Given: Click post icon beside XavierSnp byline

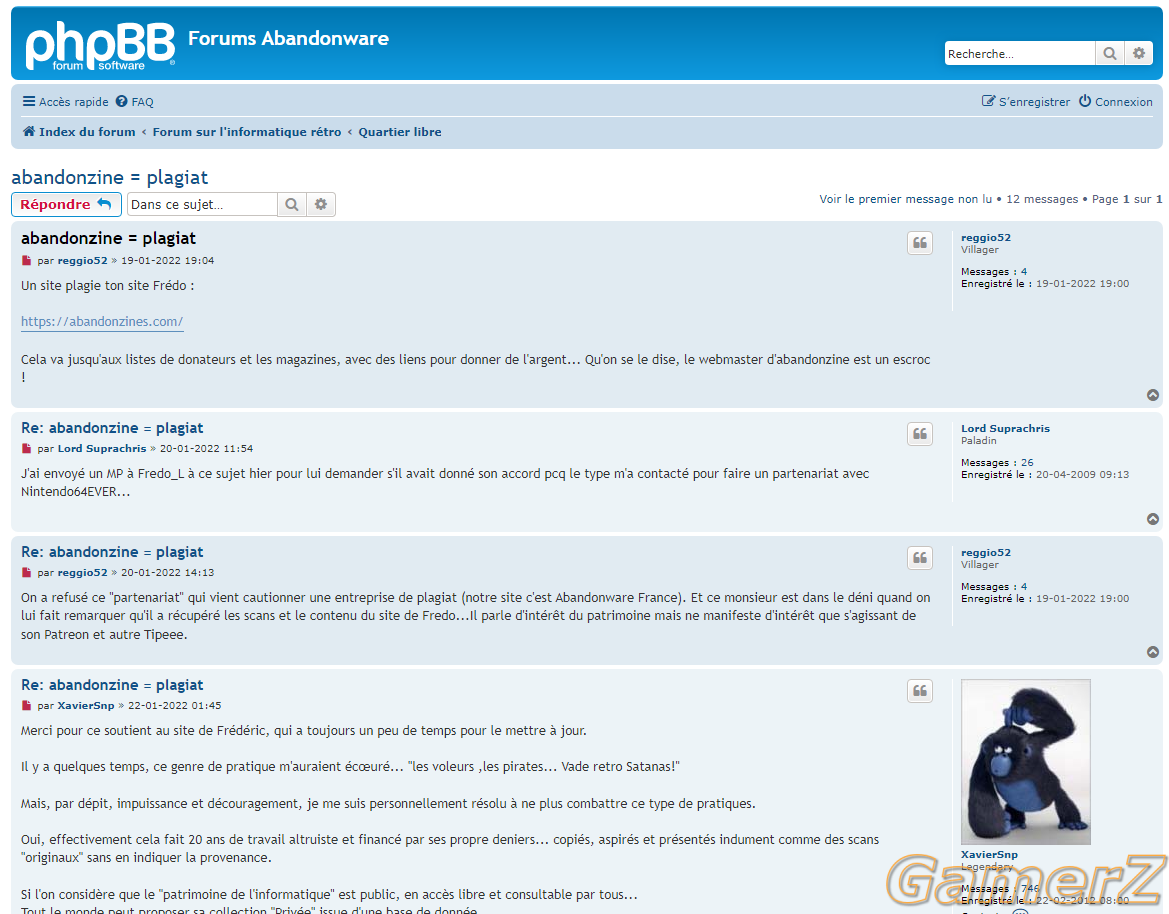Looking at the screenshot, I should (x=27, y=706).
